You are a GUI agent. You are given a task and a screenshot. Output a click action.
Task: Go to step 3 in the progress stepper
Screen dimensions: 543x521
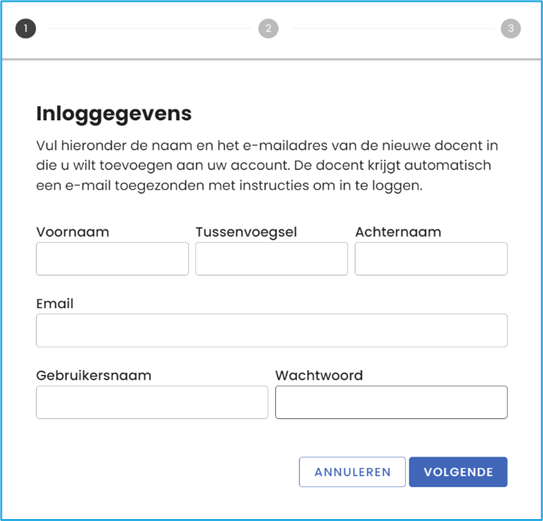click(x=511, y=28)
